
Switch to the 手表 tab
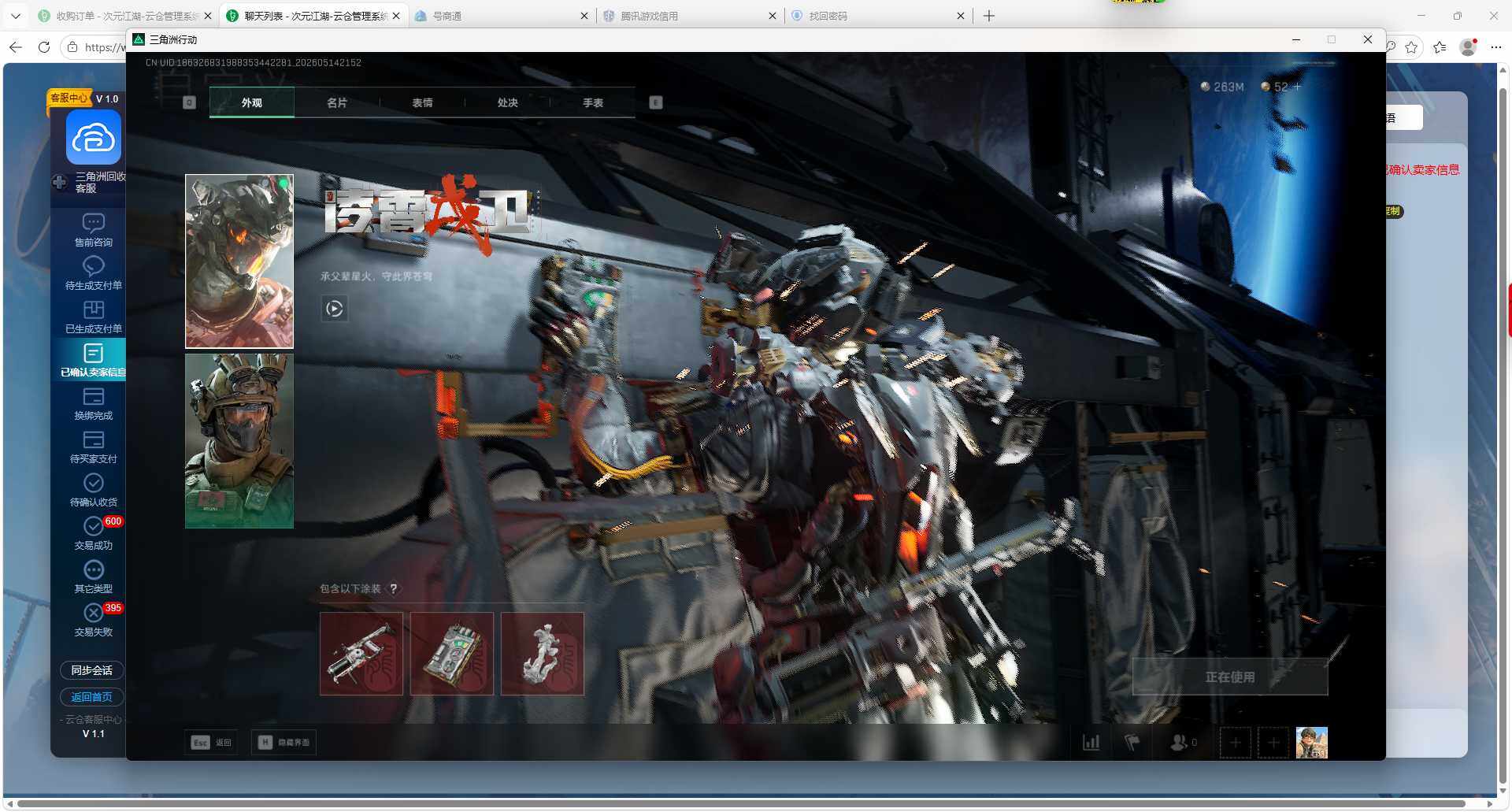[x=593, y=102]
